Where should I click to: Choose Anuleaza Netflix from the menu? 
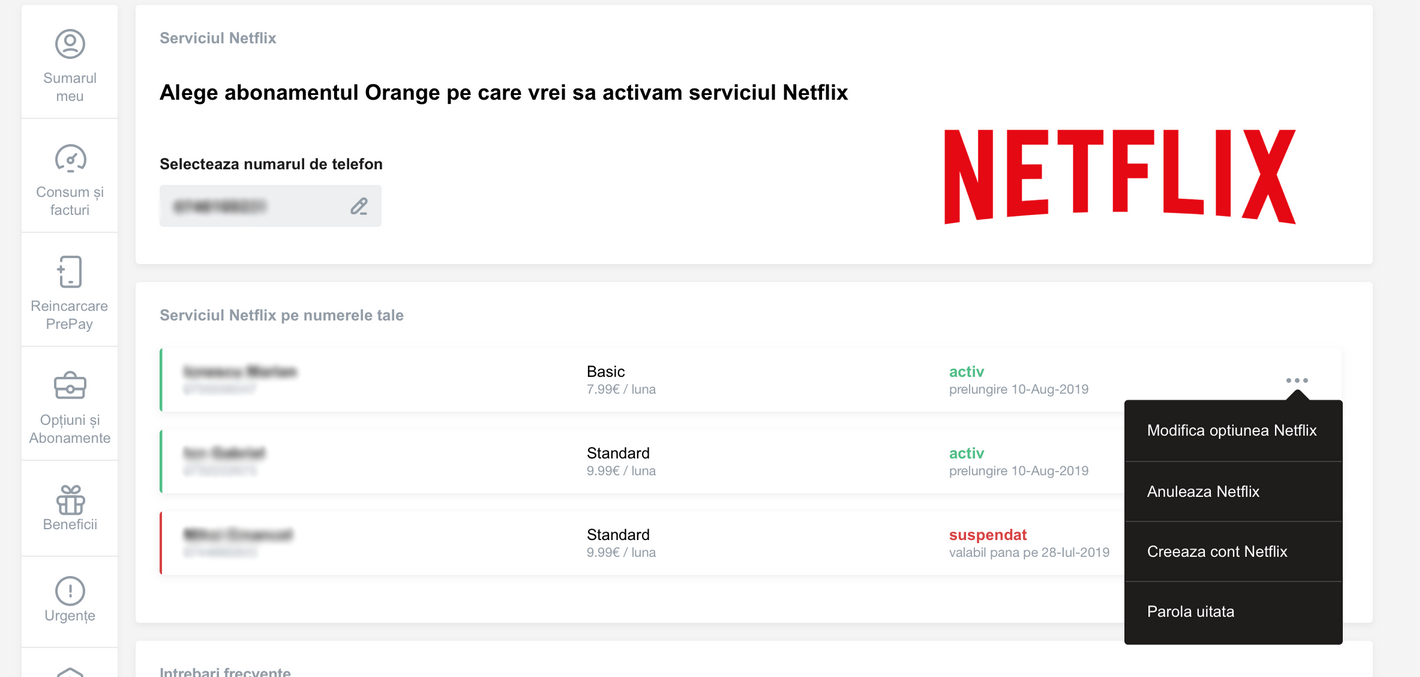1233,491
